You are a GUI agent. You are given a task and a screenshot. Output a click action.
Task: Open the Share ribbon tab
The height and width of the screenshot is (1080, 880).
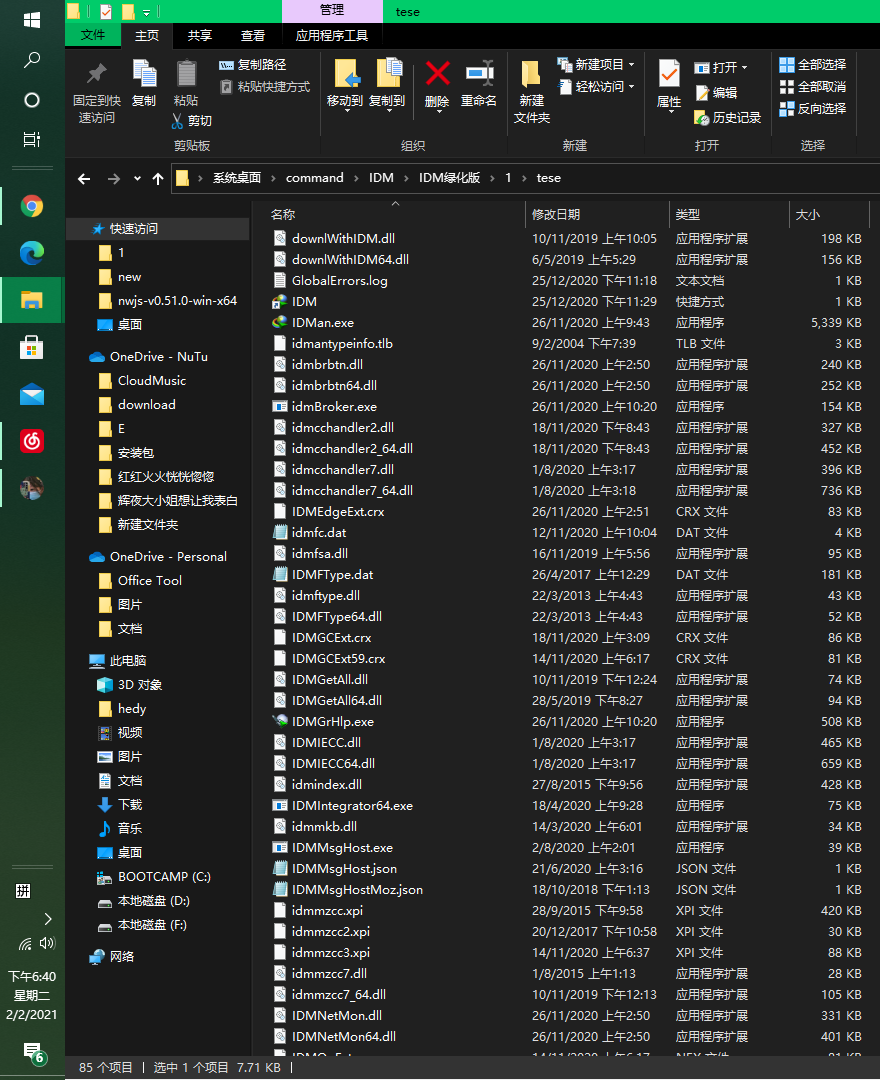tap(200, 35)
